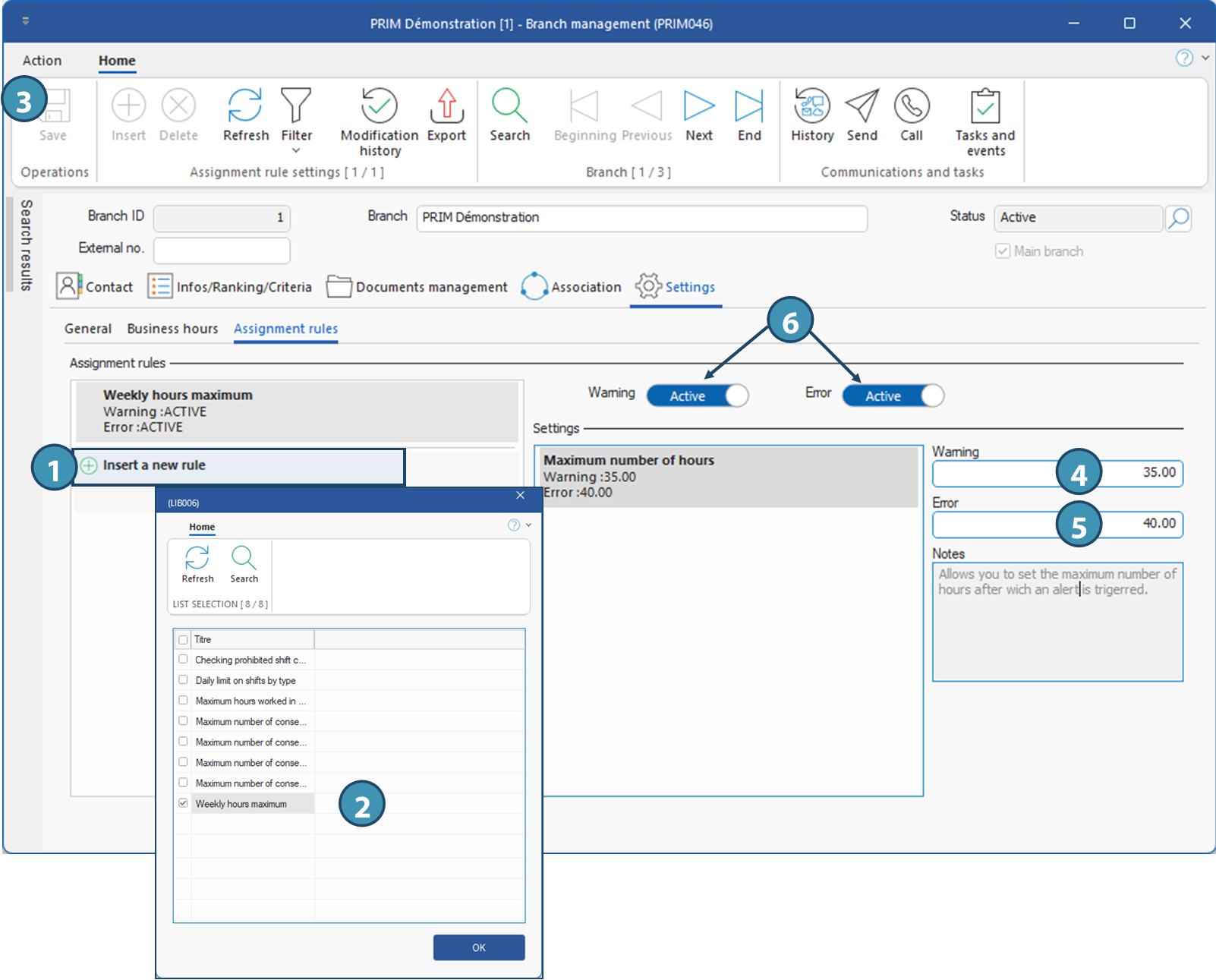Check the Daily limit on shifts checkbox
1216x980 pixels.
183,680
